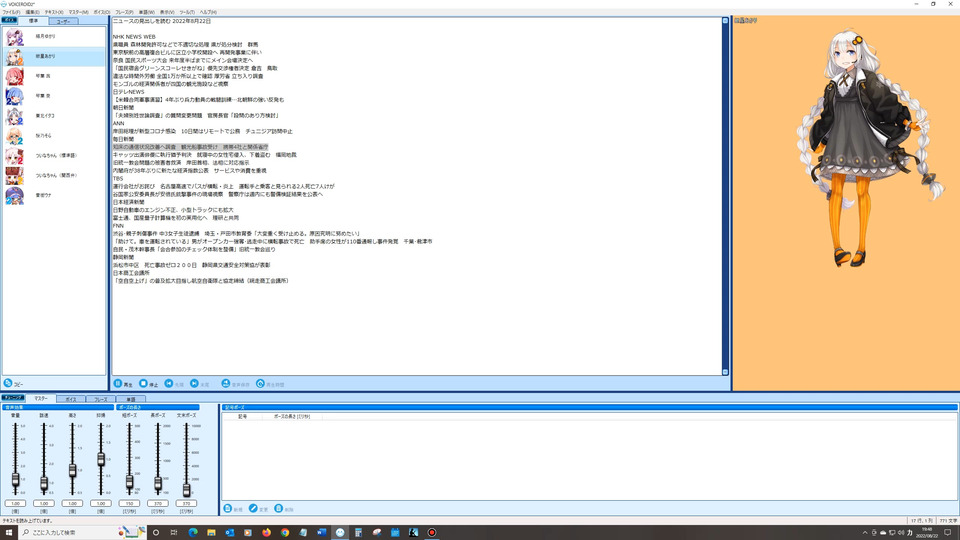Click the 話速 value input field
Image resolution: width=960 pixels, height=540 pixels.
pos(44,503)
